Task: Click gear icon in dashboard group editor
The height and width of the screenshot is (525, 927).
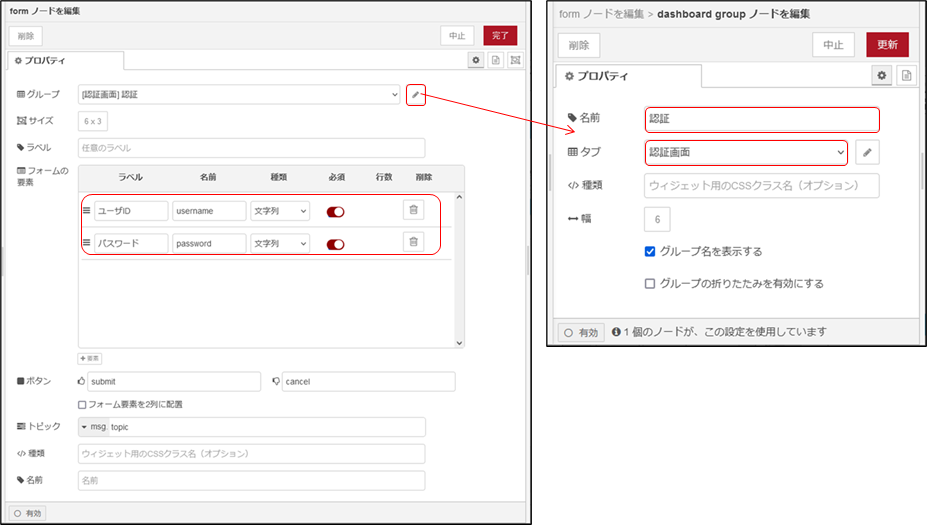Action: pos(882,75)
